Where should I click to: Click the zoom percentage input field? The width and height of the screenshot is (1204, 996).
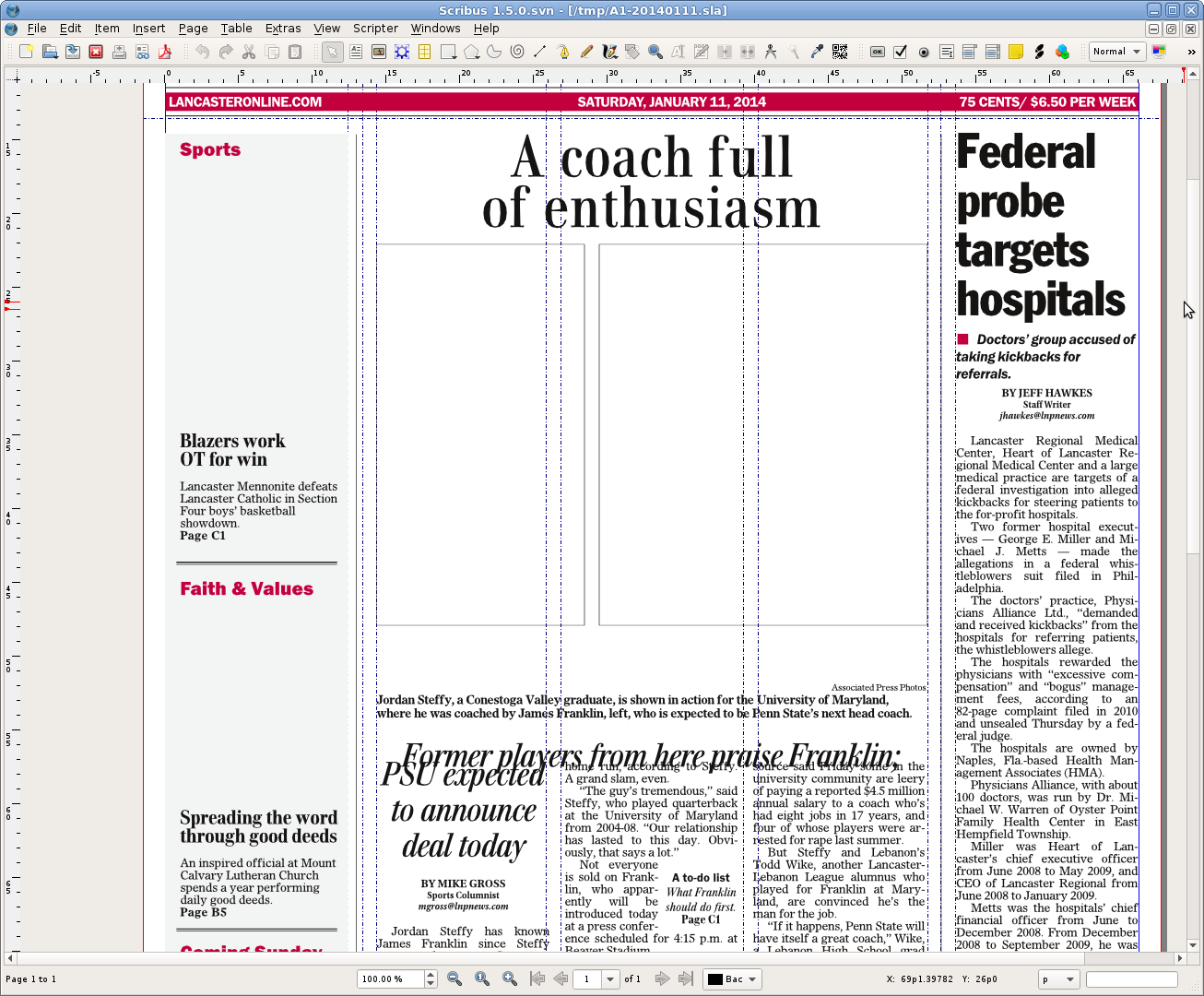click(390, 979)
